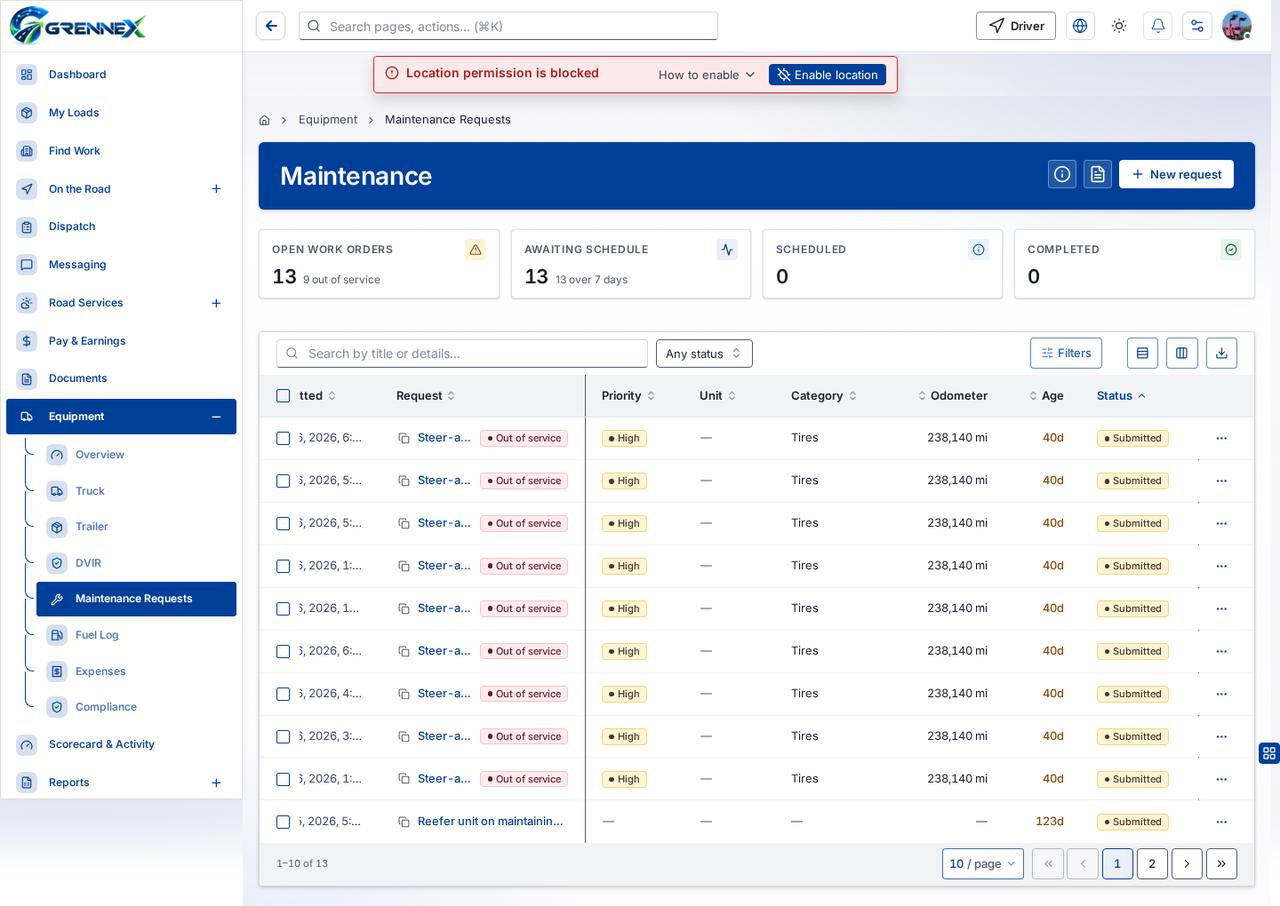Select the checkbox for the Reefer unit row
This screenshot has height=906, width=1280.
(x=283, y=822)
